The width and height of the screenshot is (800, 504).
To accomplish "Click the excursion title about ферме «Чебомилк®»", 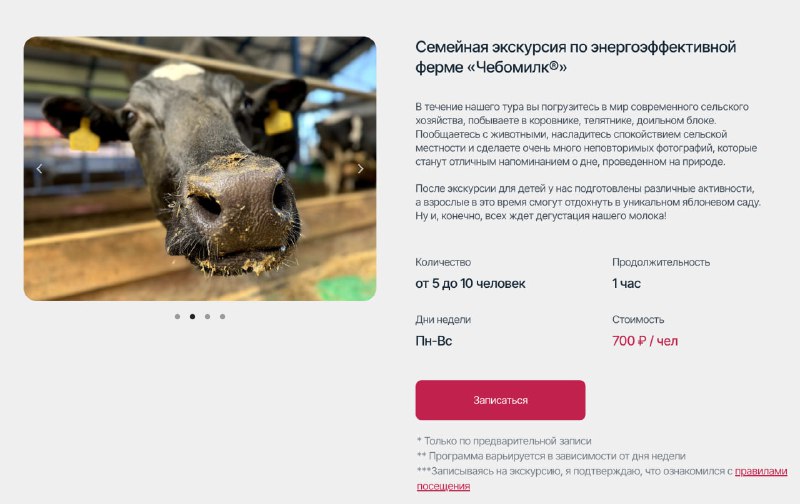I will click(576, 57).
